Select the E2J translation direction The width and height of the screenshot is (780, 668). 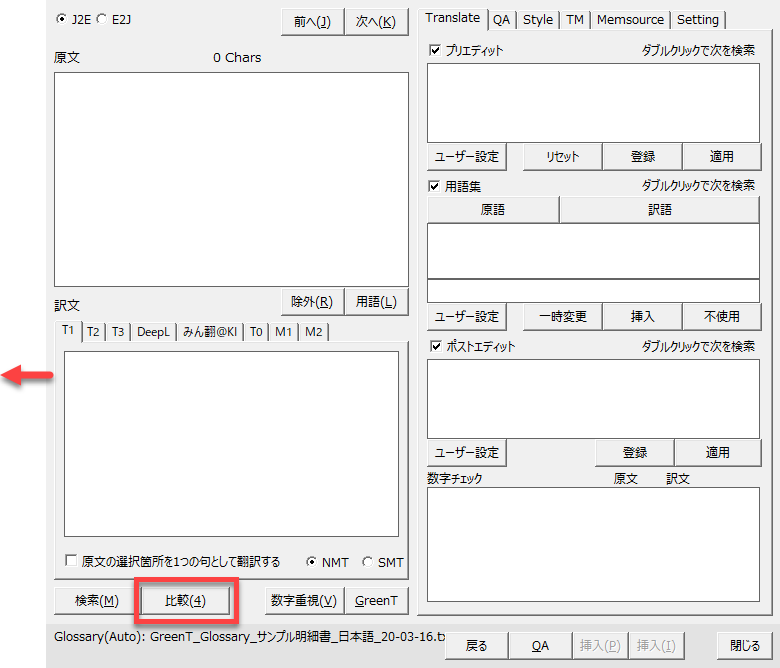point(101,19)
